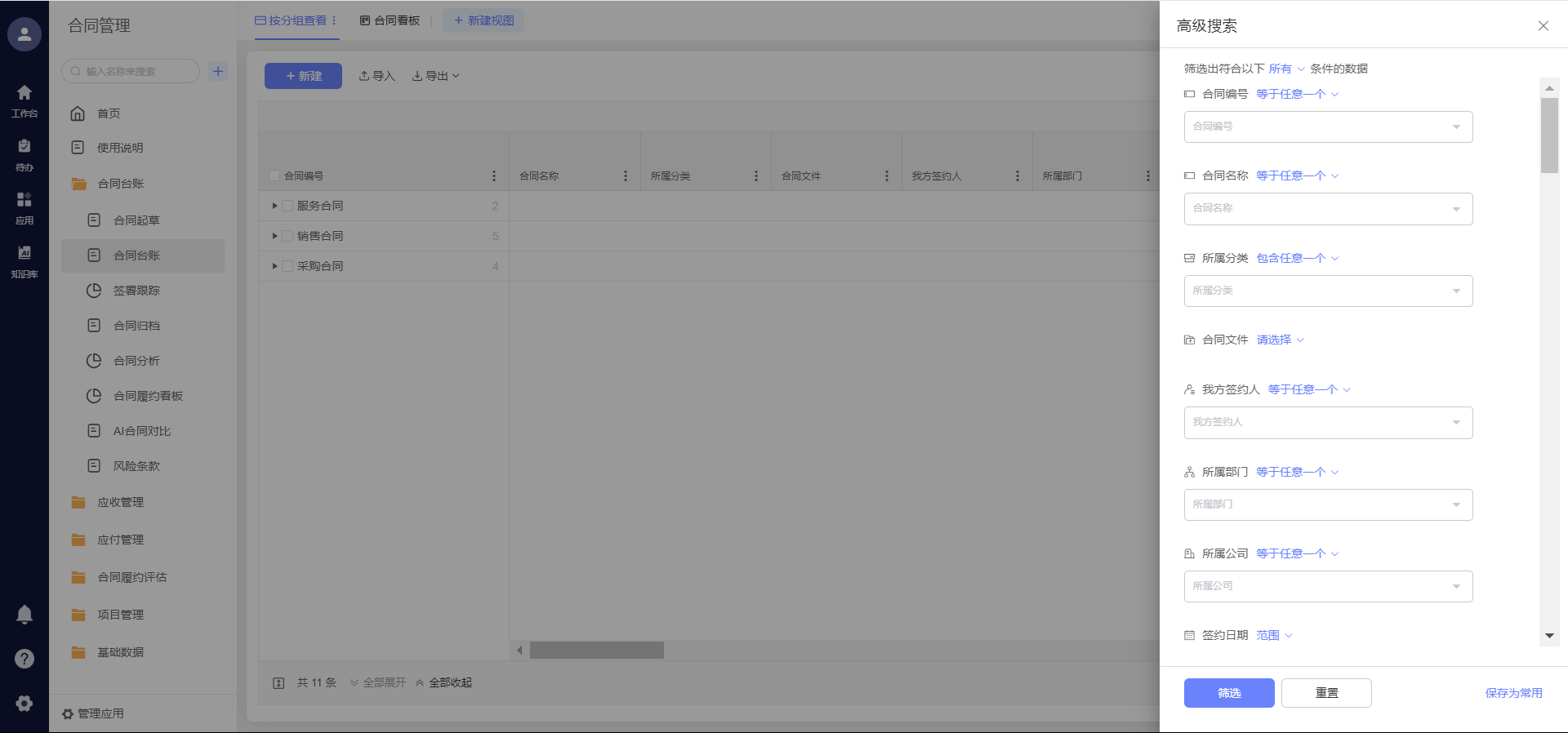
Task: Open the help question mark icon
Action: click(x=24, y=659)
